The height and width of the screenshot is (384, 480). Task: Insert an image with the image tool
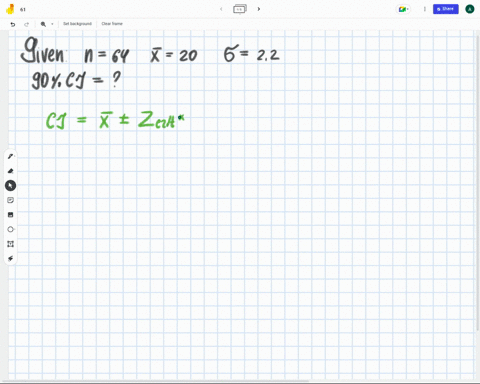(x=10, y=215)
